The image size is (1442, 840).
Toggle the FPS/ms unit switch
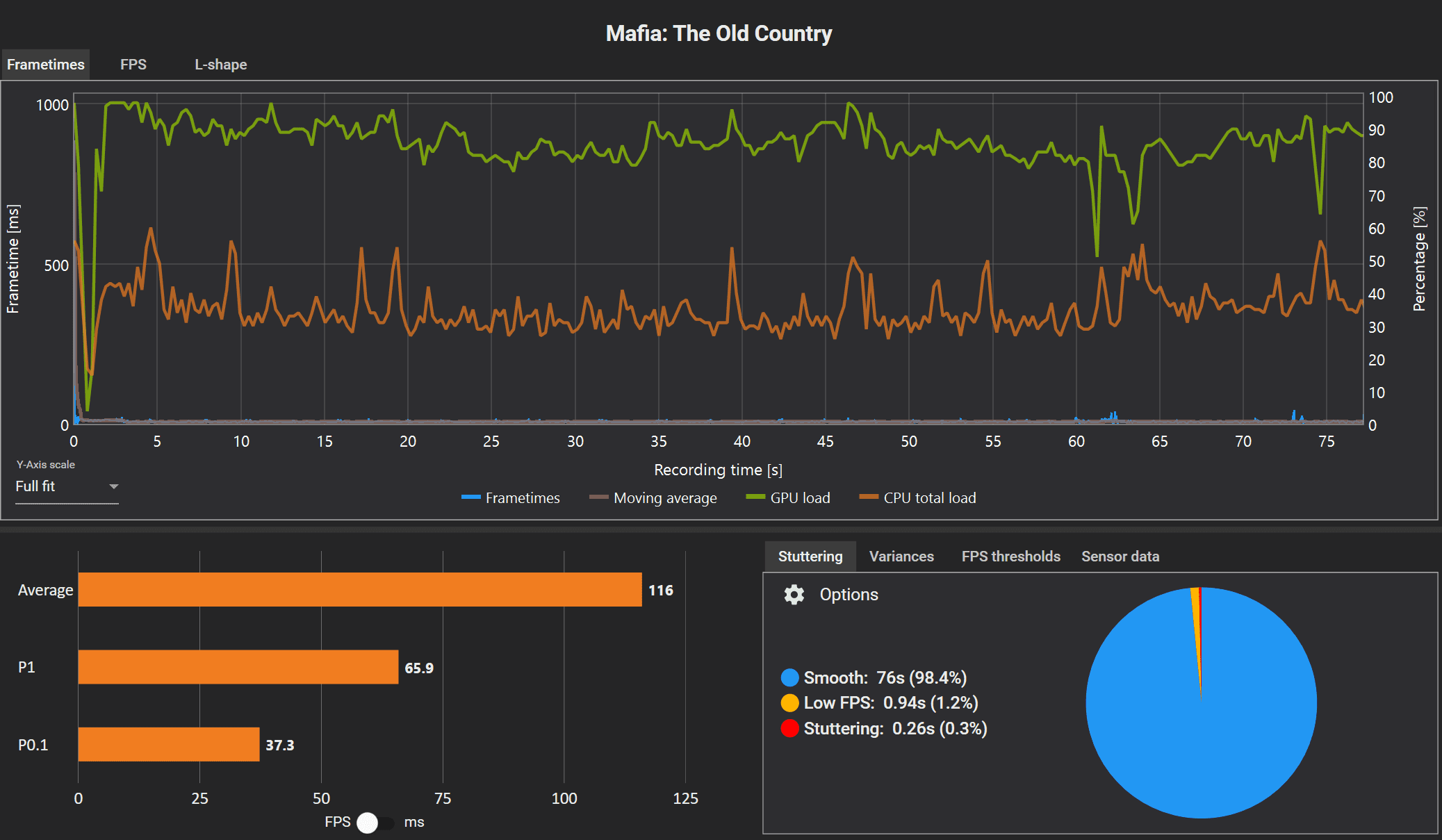(375, 823)
